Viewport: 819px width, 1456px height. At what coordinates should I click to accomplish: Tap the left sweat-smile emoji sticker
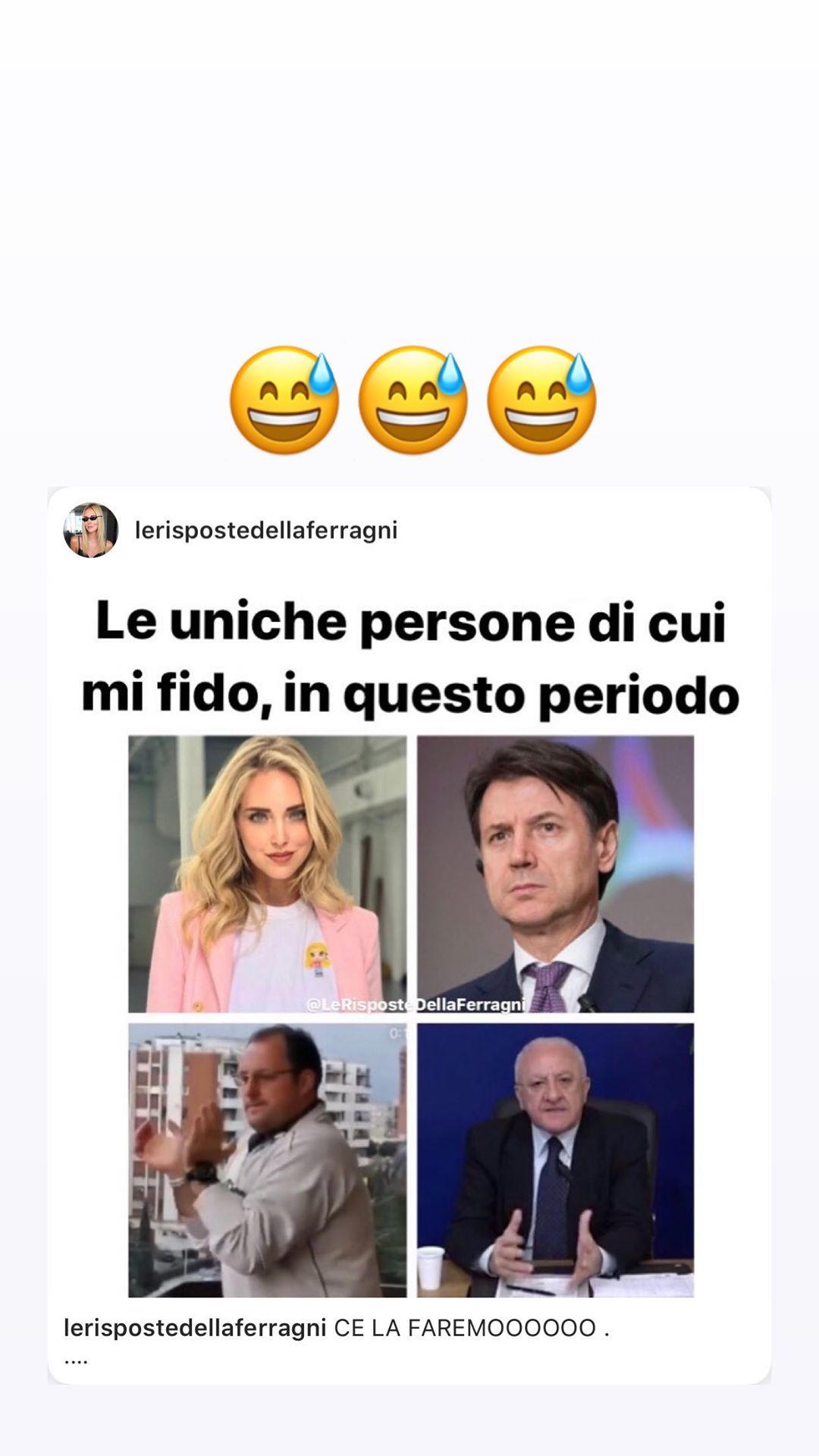[284, 400]
